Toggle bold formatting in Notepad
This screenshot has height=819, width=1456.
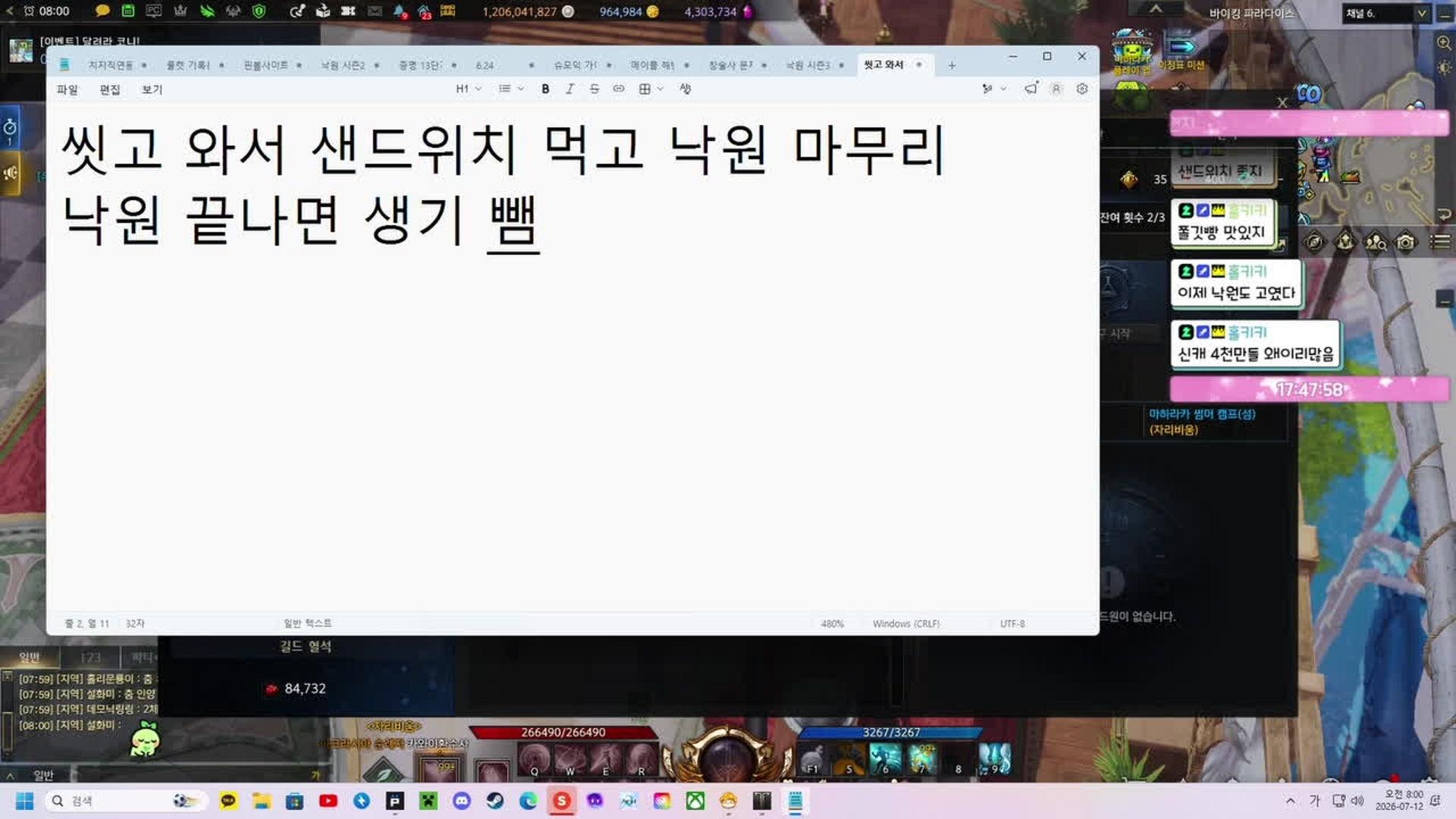tap(545, 89)
